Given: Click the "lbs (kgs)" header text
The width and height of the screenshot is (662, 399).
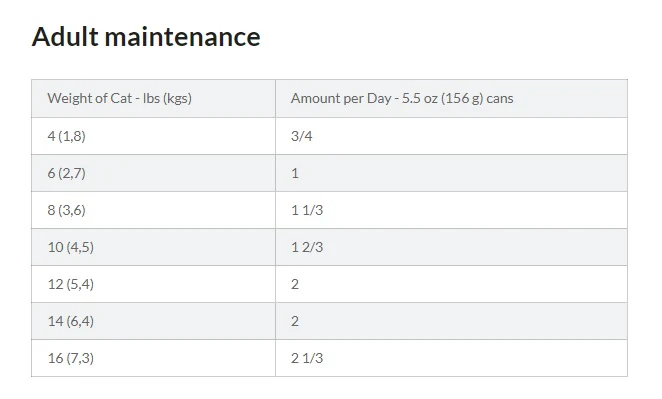Looking at the screenshot, I should pyautogui.click(x=167, y=98).
